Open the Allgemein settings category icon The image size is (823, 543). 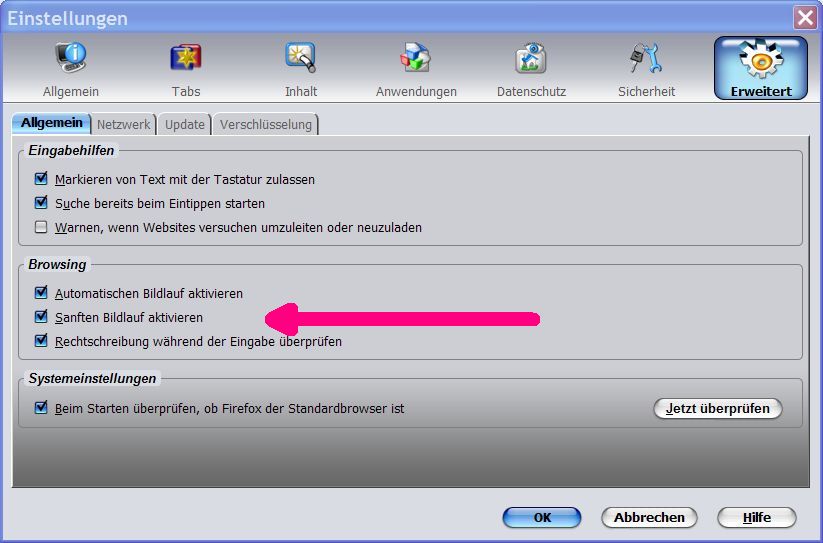click(71, 69)
